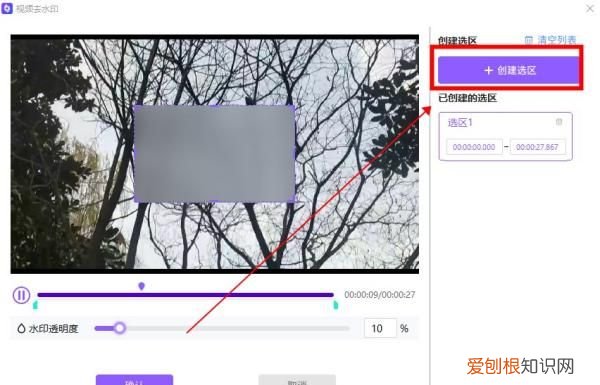Click the opacity percentage field showing 10

point(379,328)
